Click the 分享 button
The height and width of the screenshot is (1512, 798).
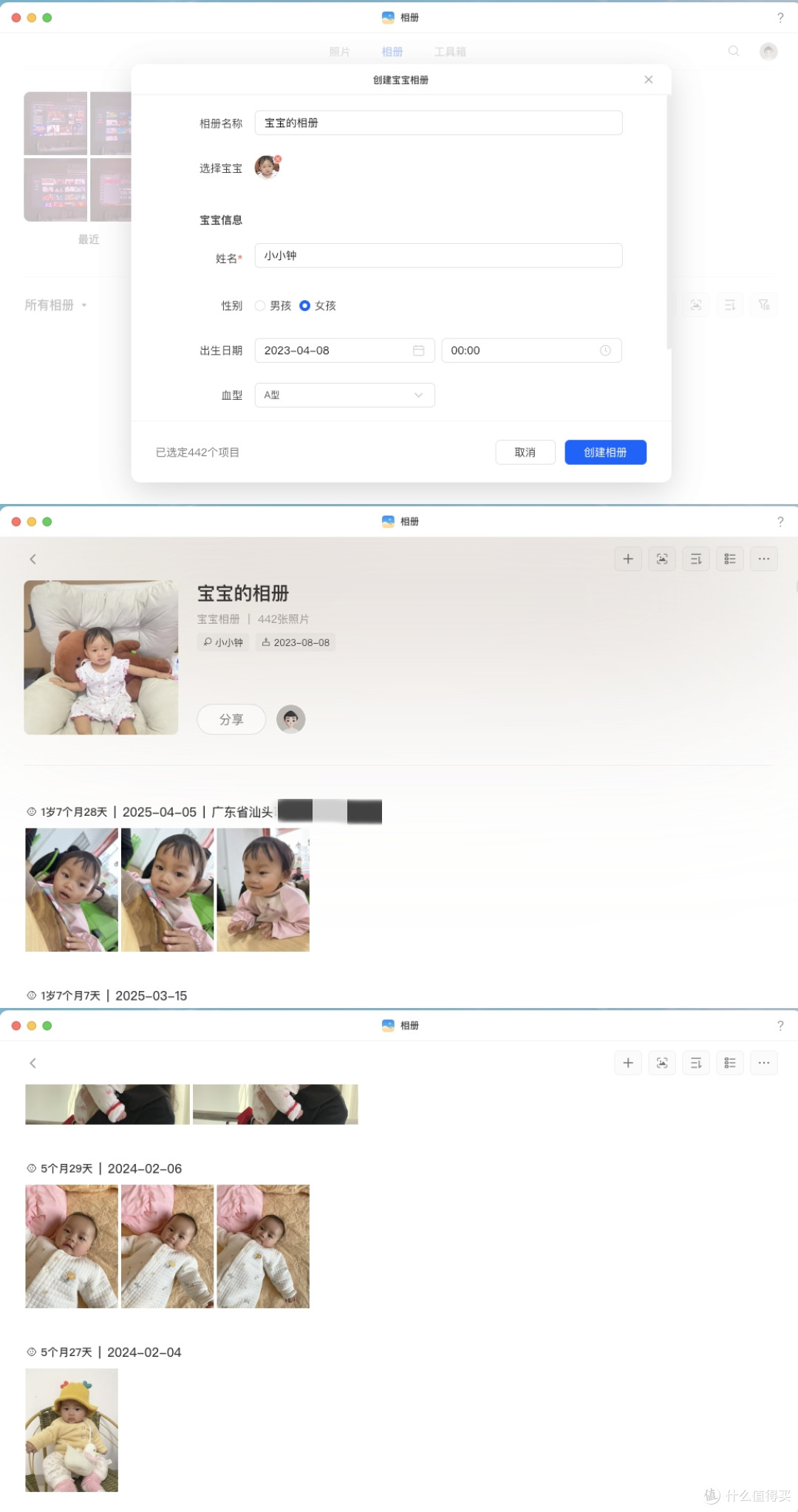231,720
